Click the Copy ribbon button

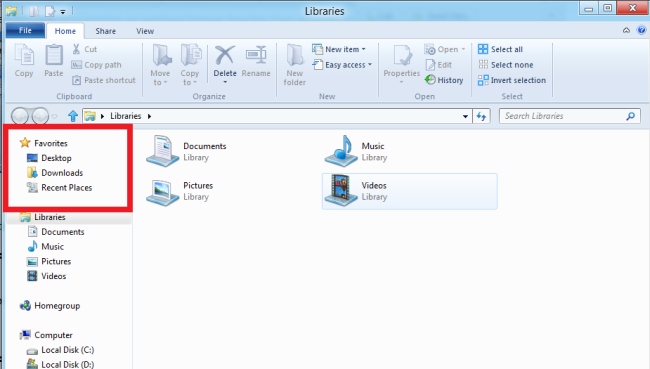(x=24, y=61)
